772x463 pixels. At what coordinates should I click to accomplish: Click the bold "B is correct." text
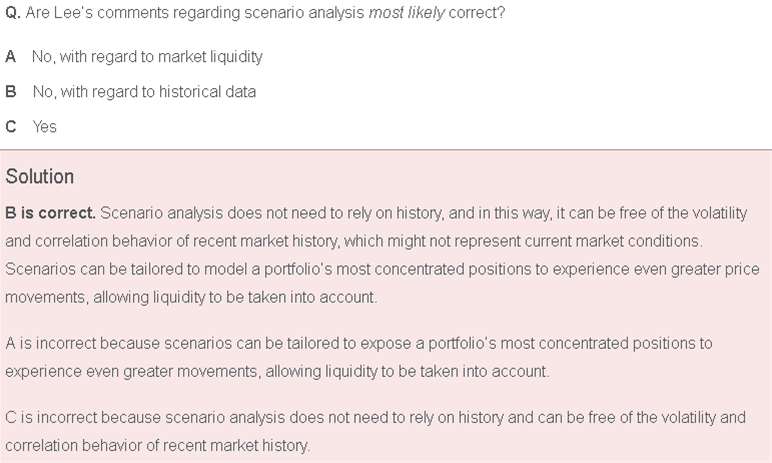pyautogui.click(x=50, y=213)
